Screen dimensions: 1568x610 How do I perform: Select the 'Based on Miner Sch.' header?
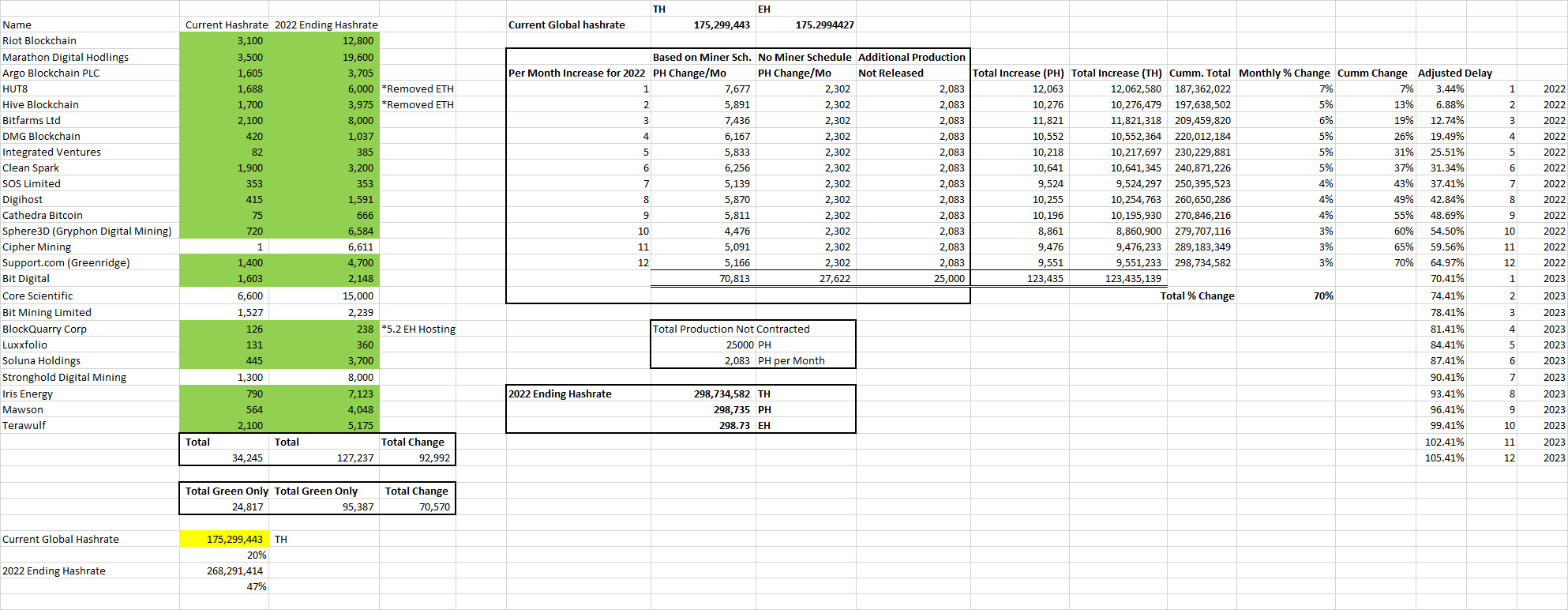click(702, 57)
